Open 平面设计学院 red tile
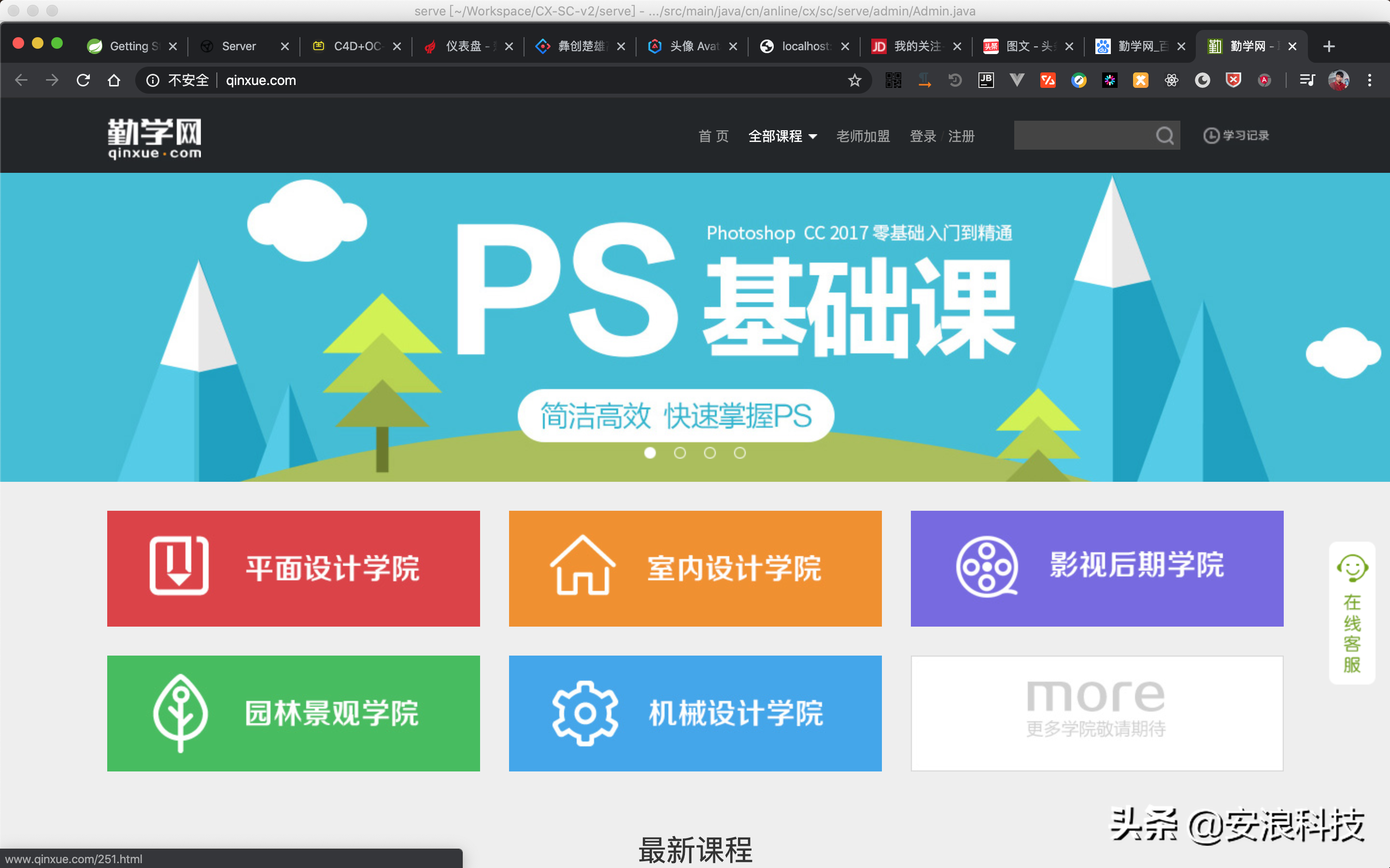The image size is (1390, 868). (293, 568)
